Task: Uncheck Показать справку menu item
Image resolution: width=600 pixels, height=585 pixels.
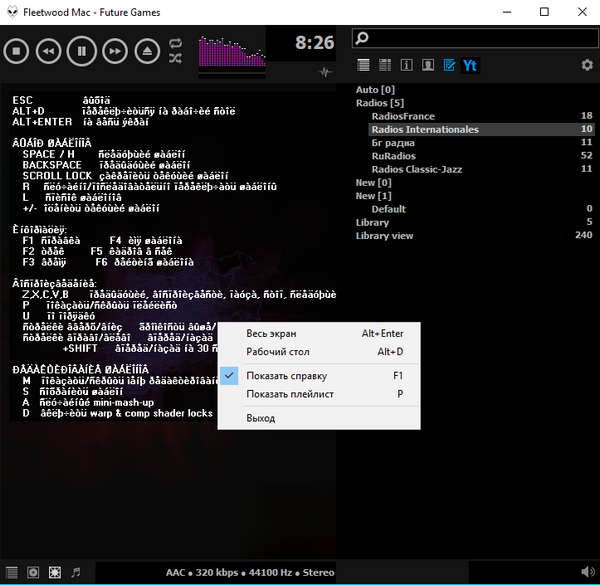Action: click(286, 375)
